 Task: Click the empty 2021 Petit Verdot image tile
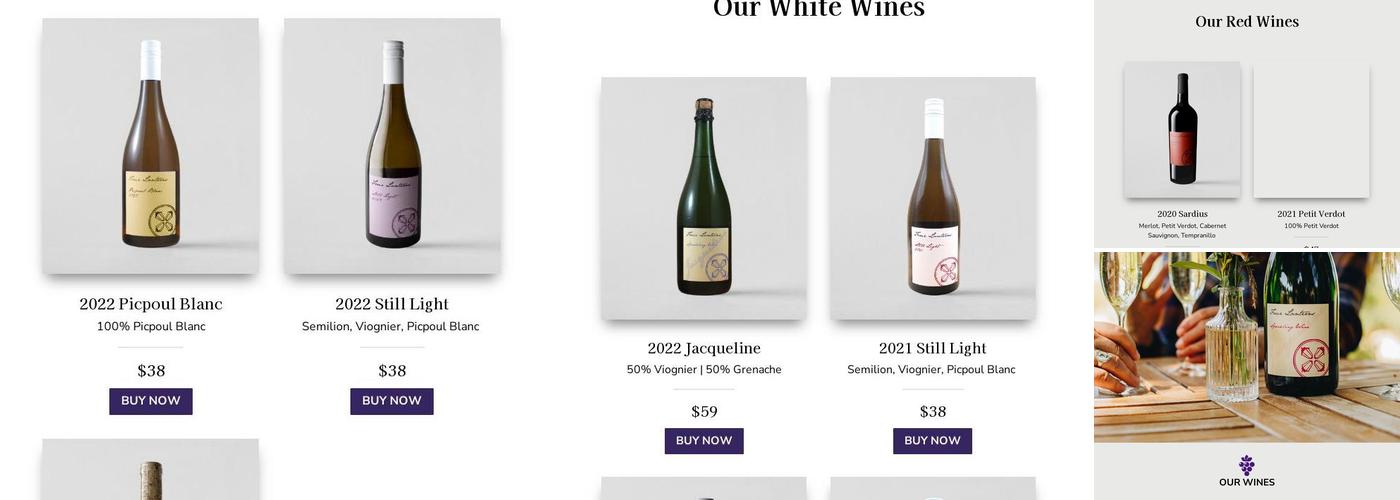pos(1311,130)
